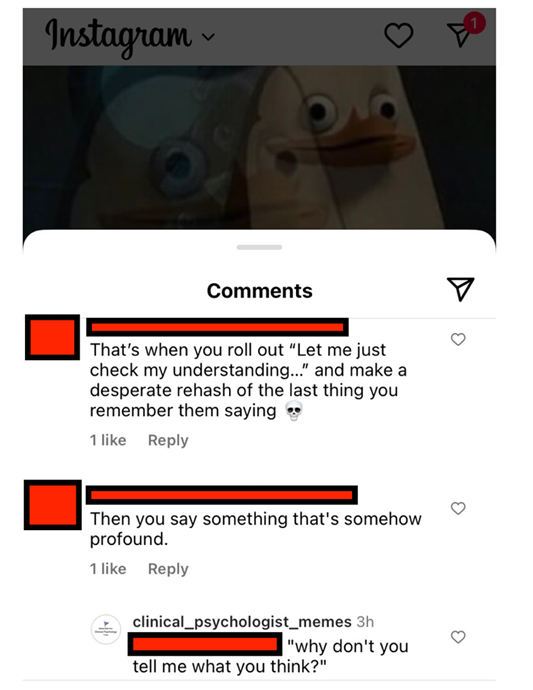Like the "Let me just check" comment

tap(458, 339)
